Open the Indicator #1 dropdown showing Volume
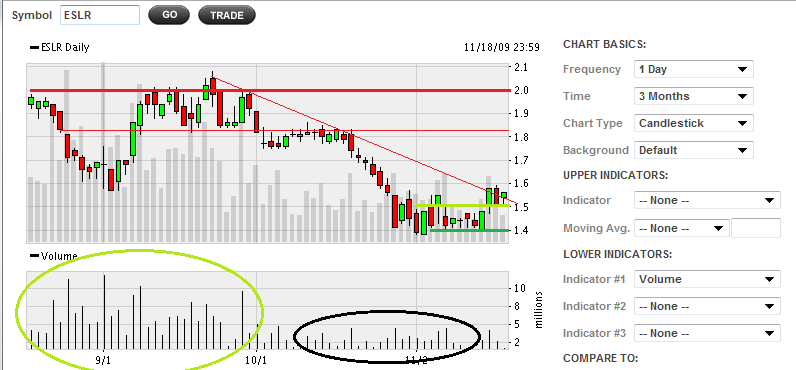Viewport: 796px width, 370px height. click(707, 279)
